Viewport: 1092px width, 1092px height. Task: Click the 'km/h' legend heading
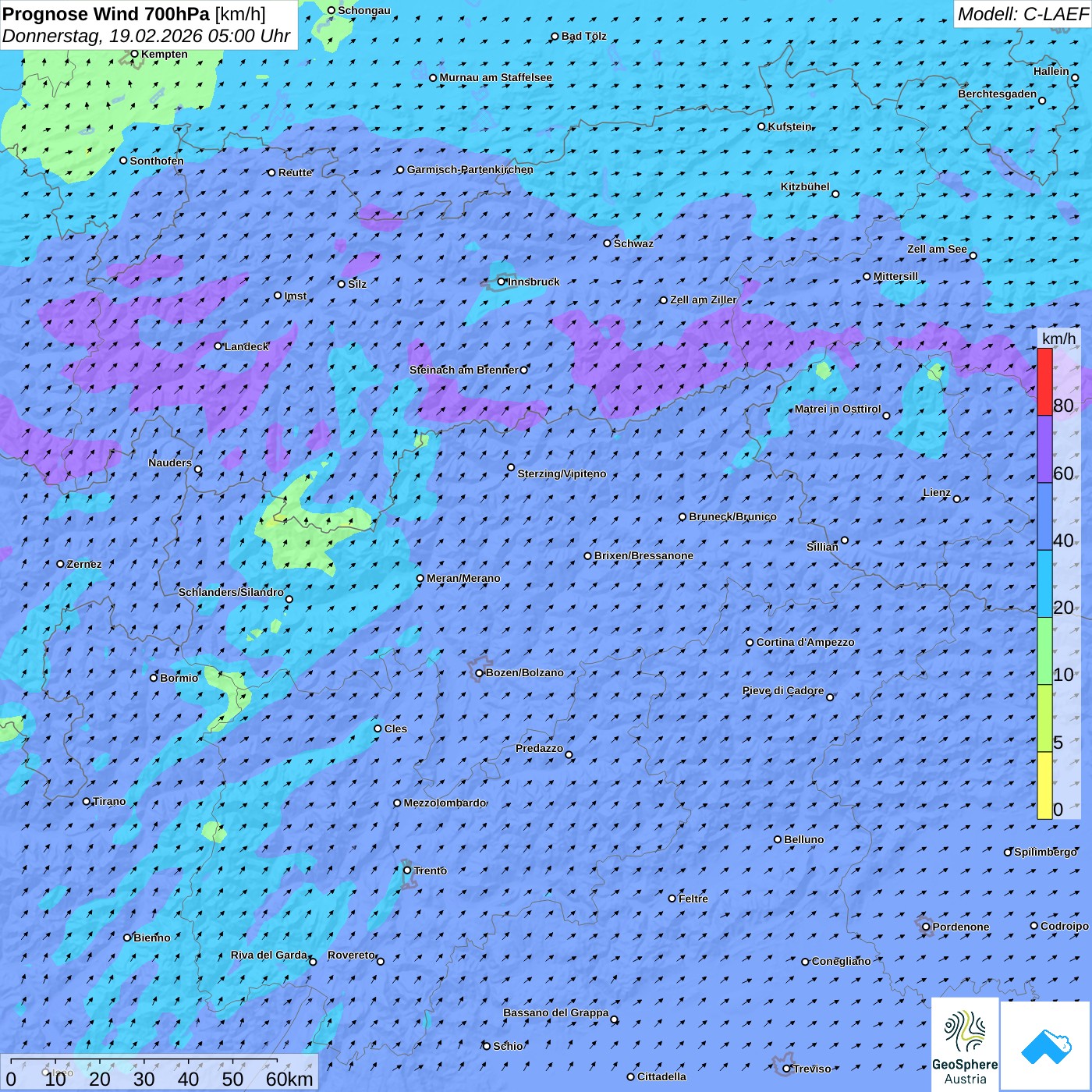pos(1058,339)
